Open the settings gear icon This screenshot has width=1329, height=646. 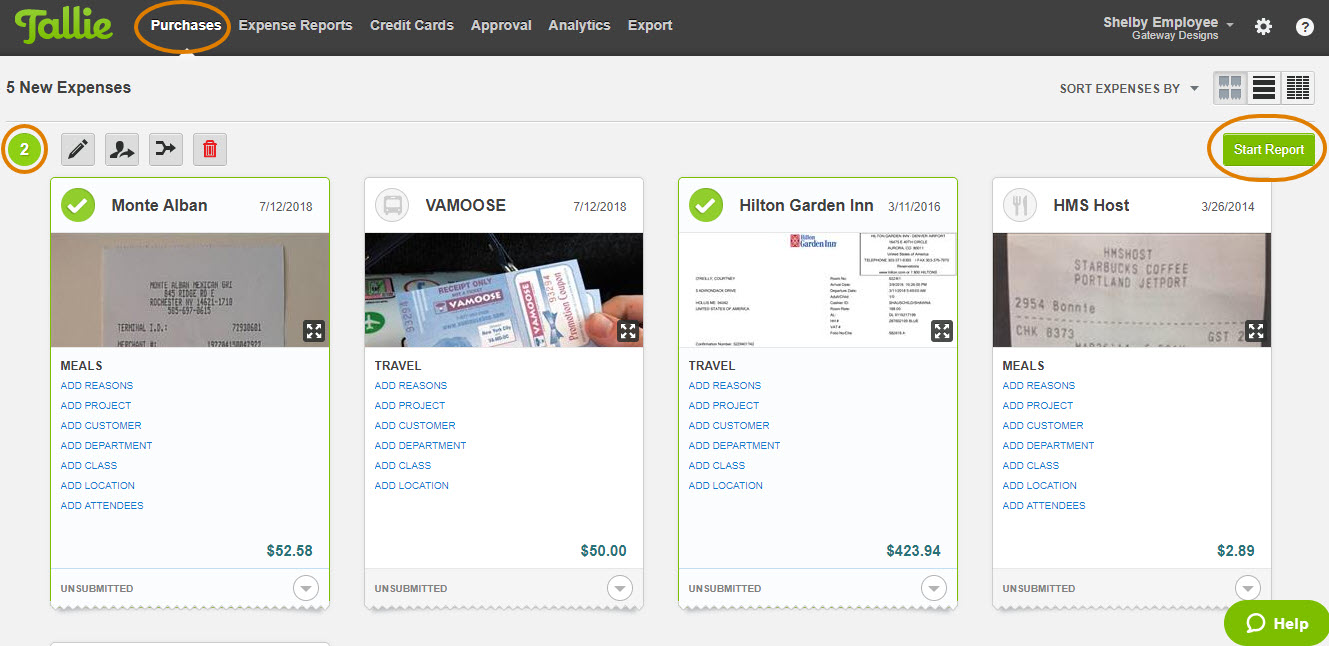click(1263, 27)
